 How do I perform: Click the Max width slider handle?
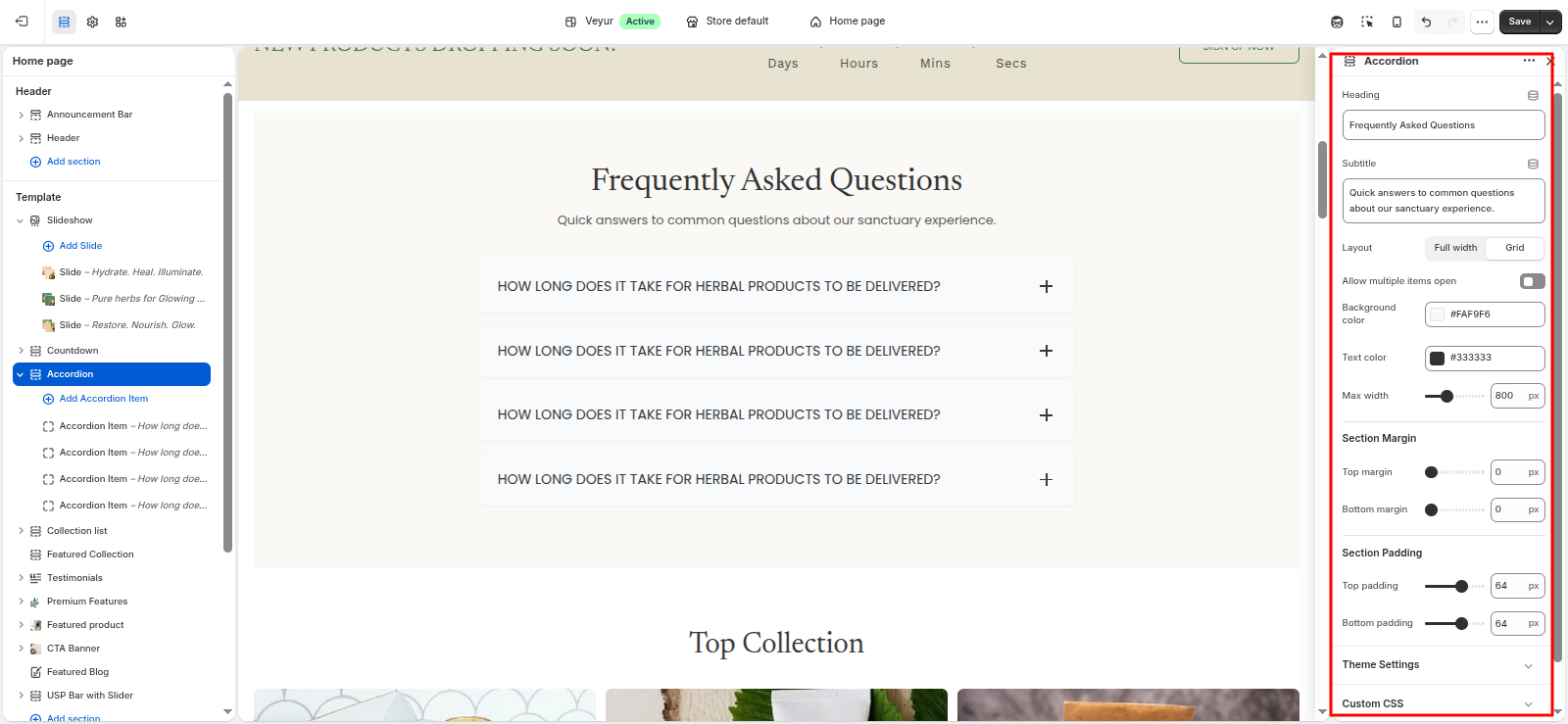coord(1446,396)
